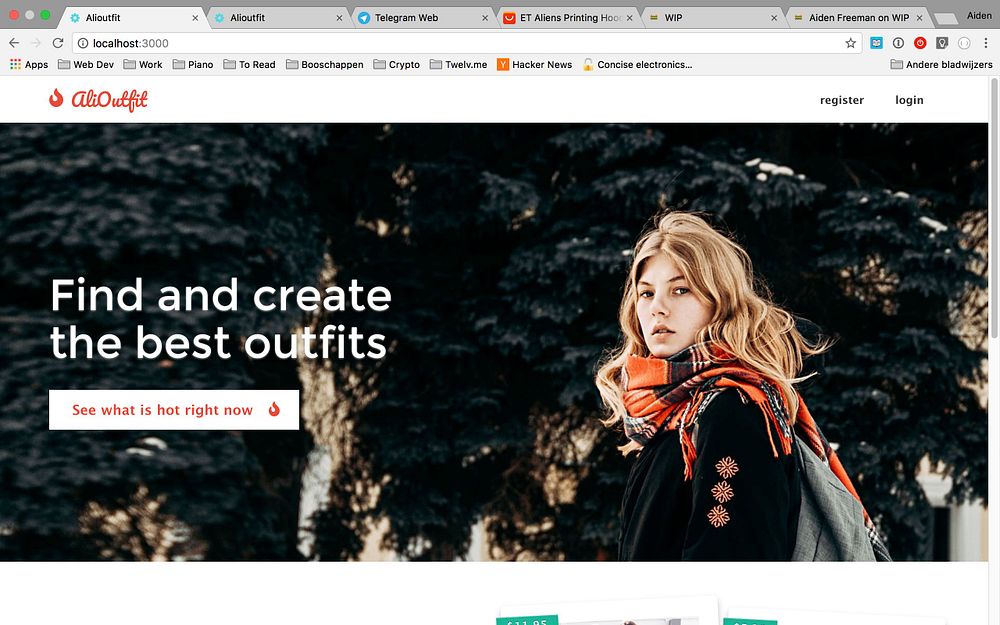This screenshot has height=625, width=1000.
Task: Click the browser back arrow
Action: point(14,43)
